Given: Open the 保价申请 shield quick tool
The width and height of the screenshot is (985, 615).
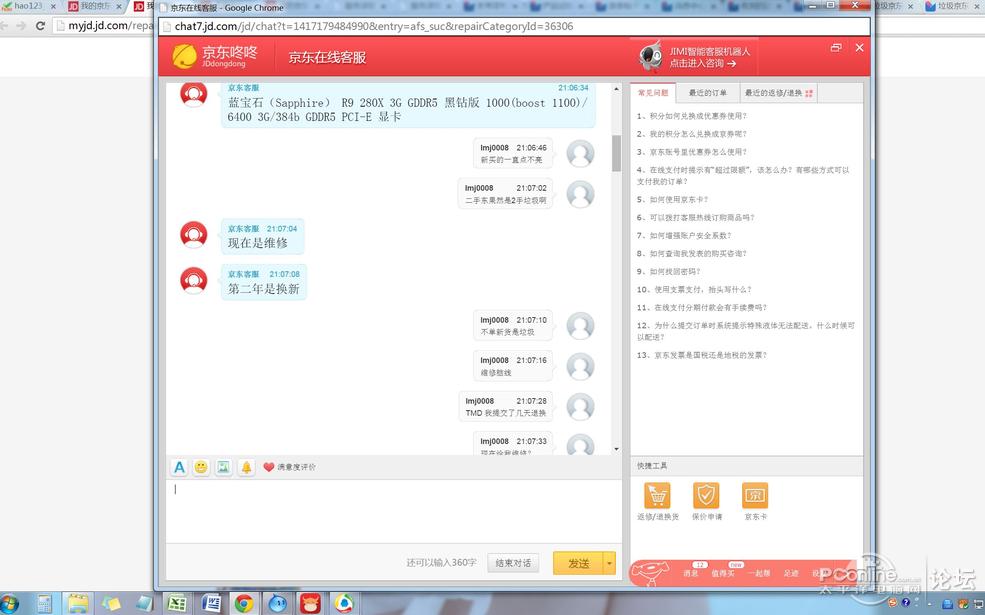Looking at the screenshot, I should click(707, 501).
